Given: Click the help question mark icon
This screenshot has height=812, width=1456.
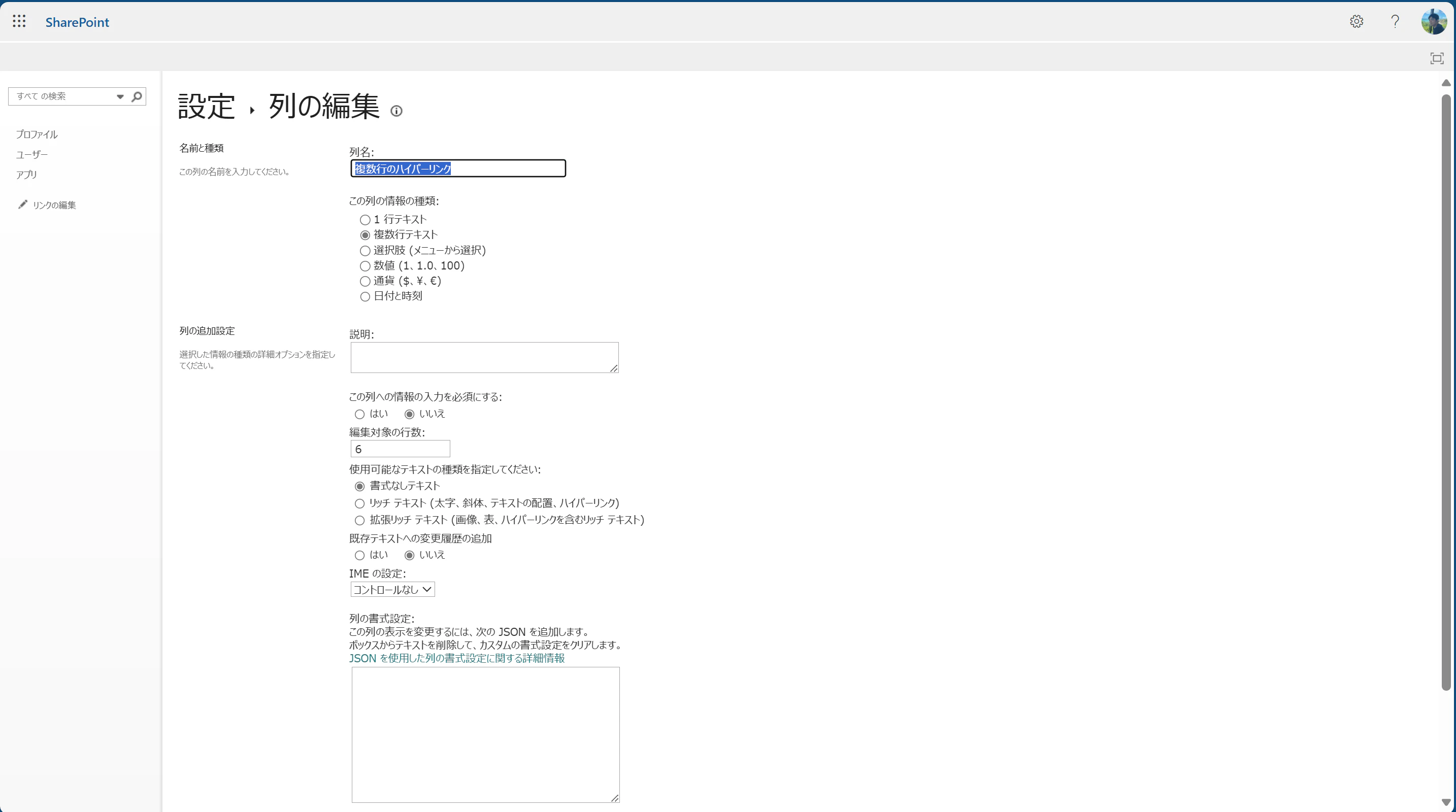Looking at the screenshot, I should coord(1395,21).
